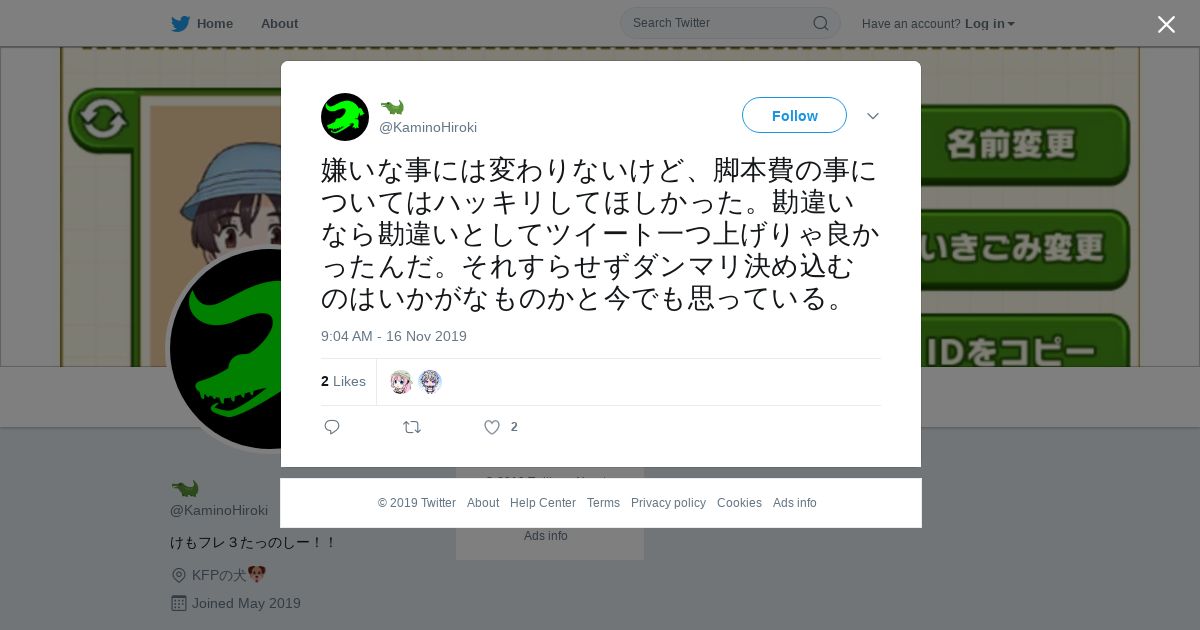1200x630 pixels.
Task: Open the About page in top nav
Action: tap(279, 23)
